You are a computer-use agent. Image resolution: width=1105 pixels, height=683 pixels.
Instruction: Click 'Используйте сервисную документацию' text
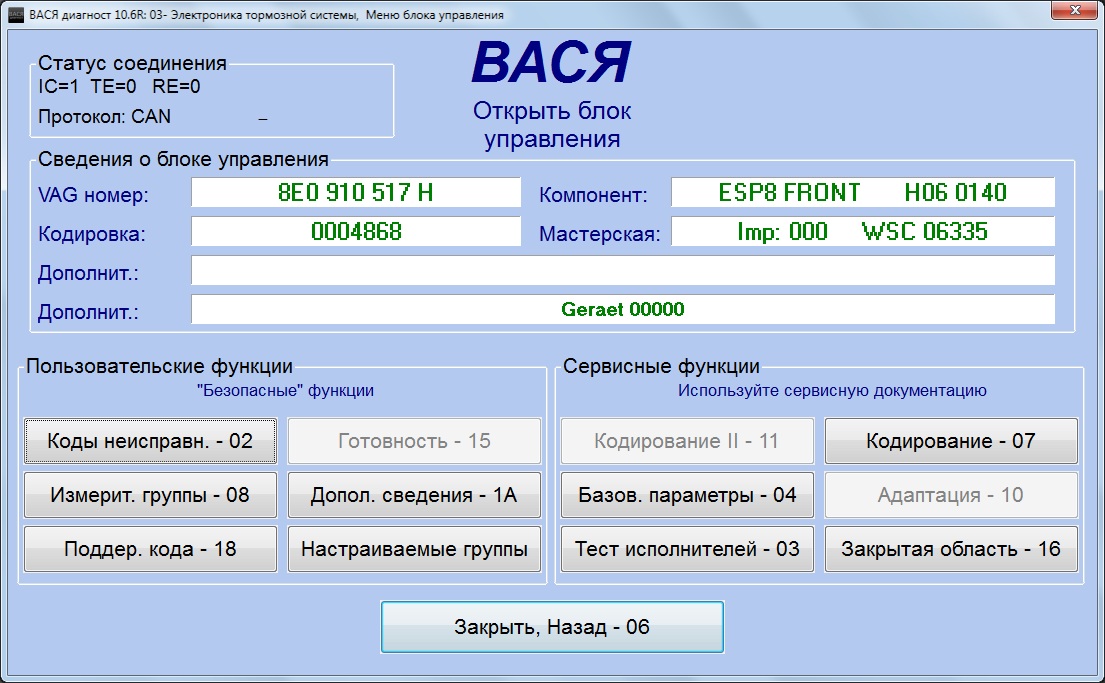(832, 390)
